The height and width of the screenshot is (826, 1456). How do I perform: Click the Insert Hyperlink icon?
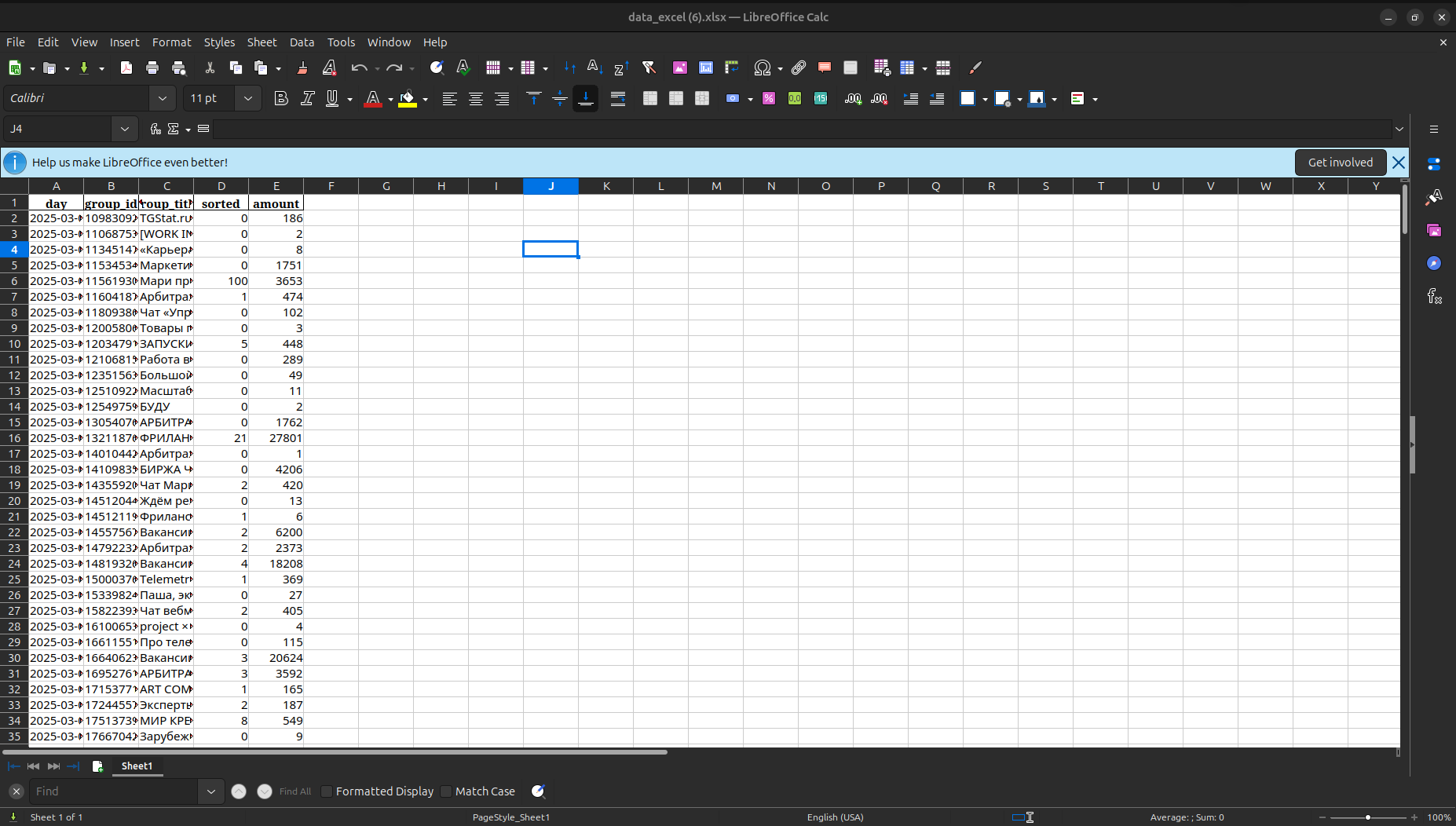pyautogui.click(x=799, y=68)
